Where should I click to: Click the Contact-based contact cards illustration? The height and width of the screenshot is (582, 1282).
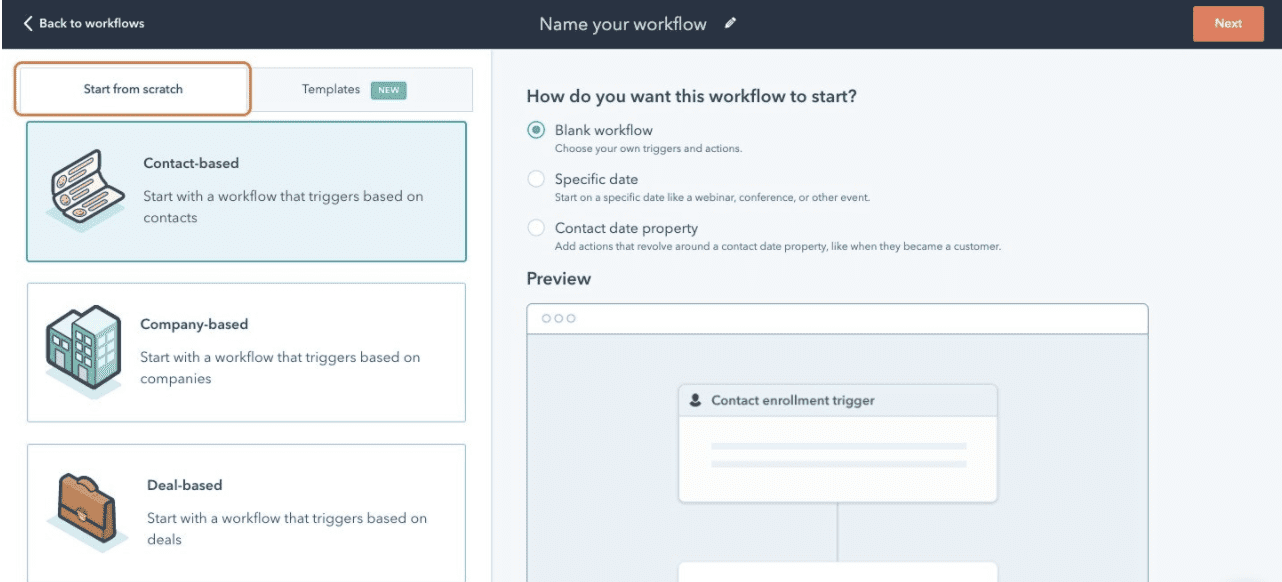[87, 191]
